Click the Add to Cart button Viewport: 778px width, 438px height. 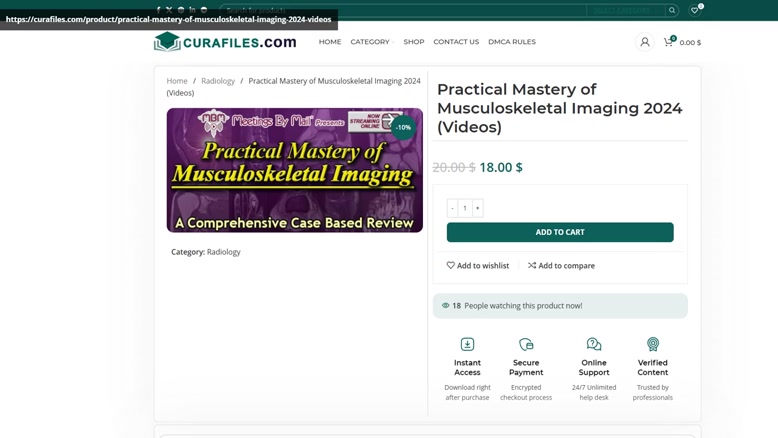tap(560, 232)
